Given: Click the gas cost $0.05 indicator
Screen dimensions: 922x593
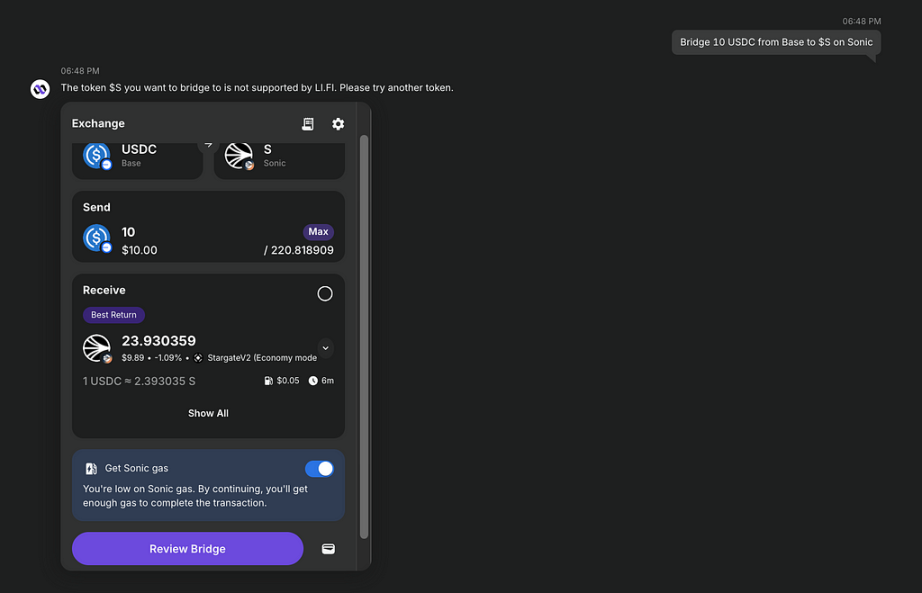Looking at the screenshot, I should tap(282, 381).
